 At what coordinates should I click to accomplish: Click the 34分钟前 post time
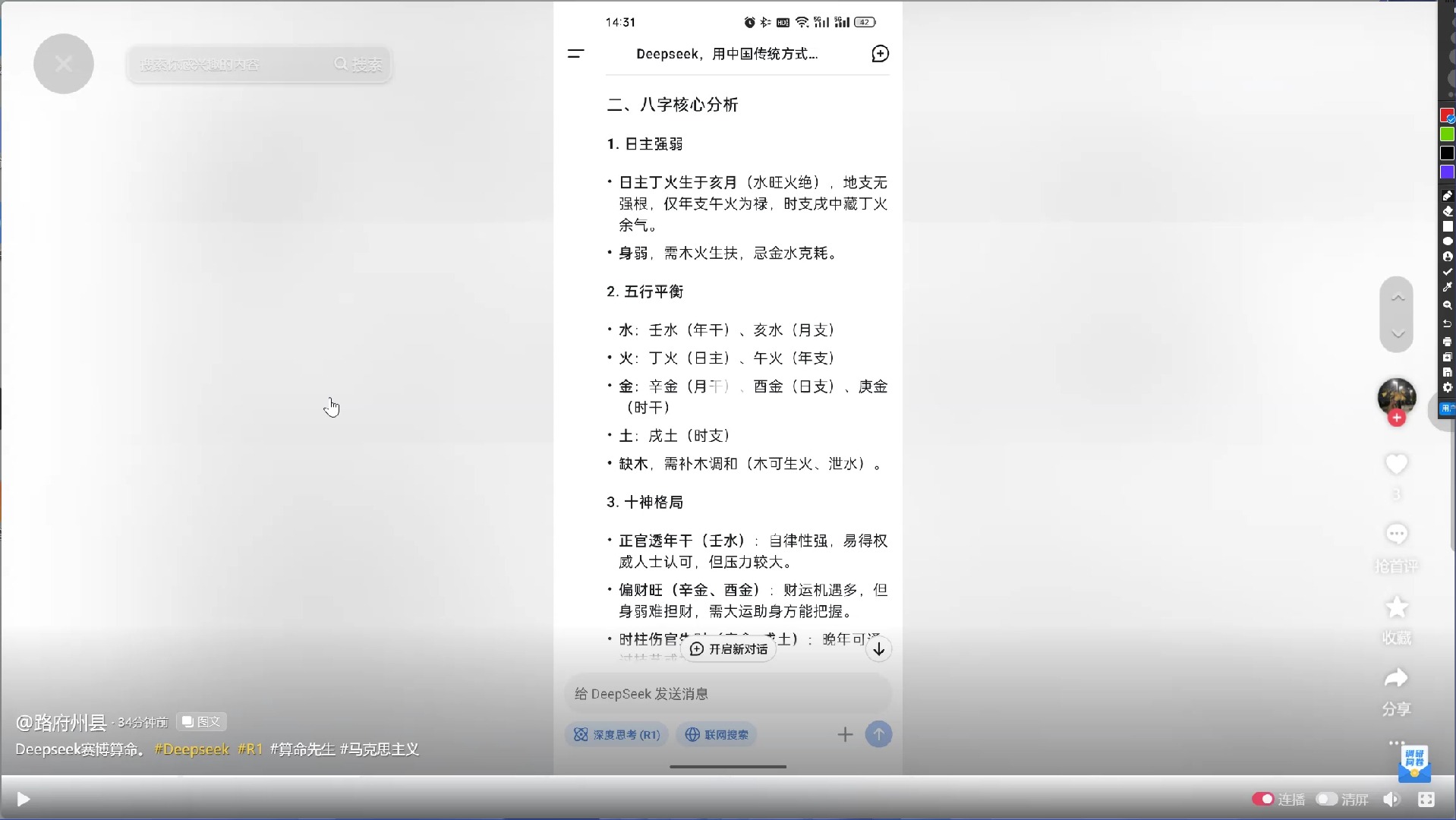tap(143, 723)
